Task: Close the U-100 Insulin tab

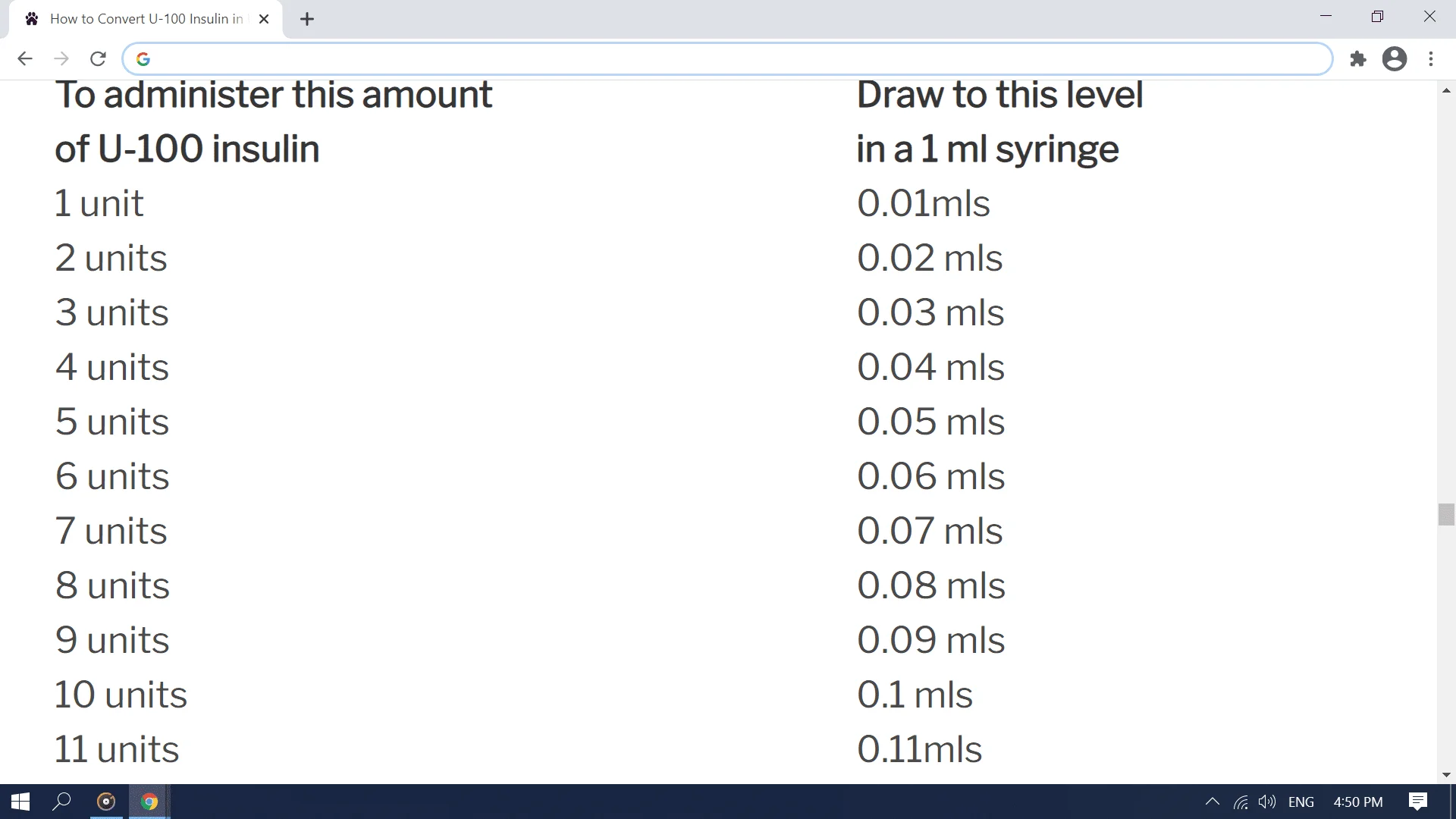Action: [264, 20]
